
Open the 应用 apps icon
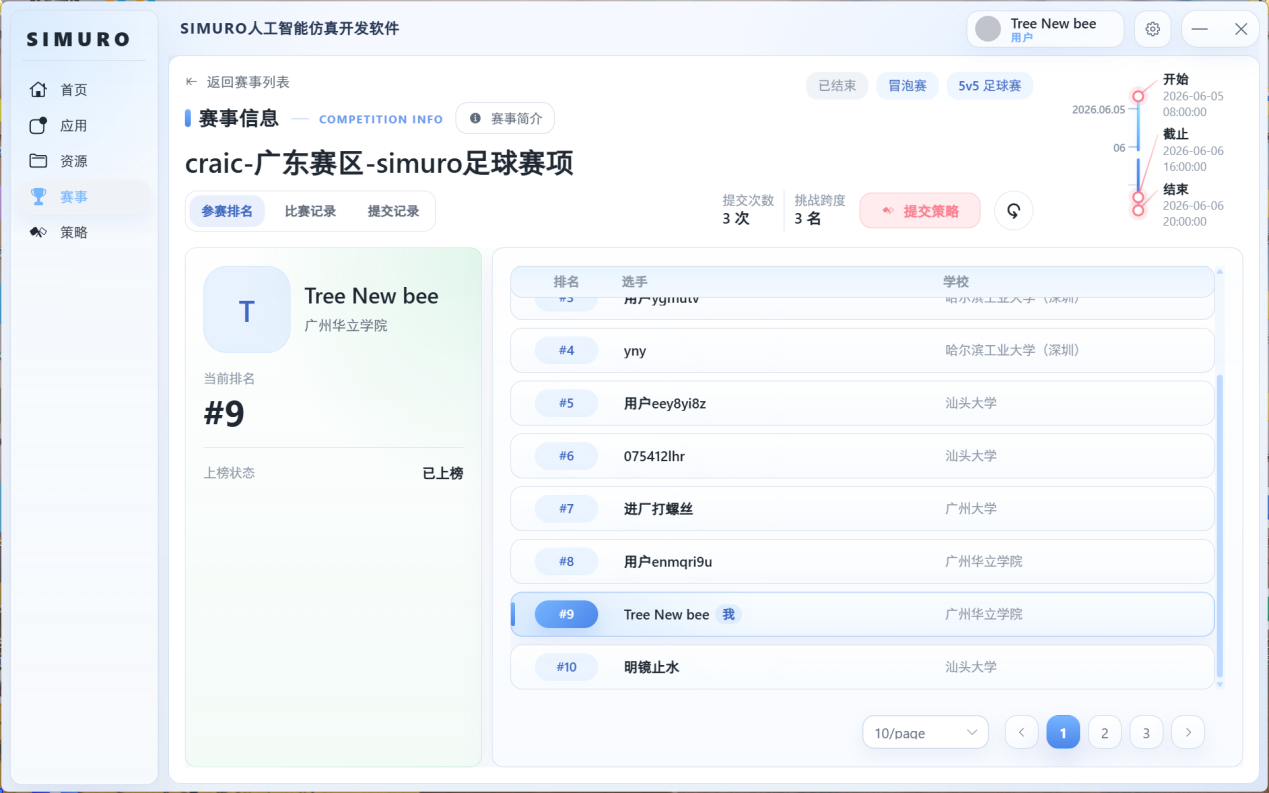[x=38, y=125]
